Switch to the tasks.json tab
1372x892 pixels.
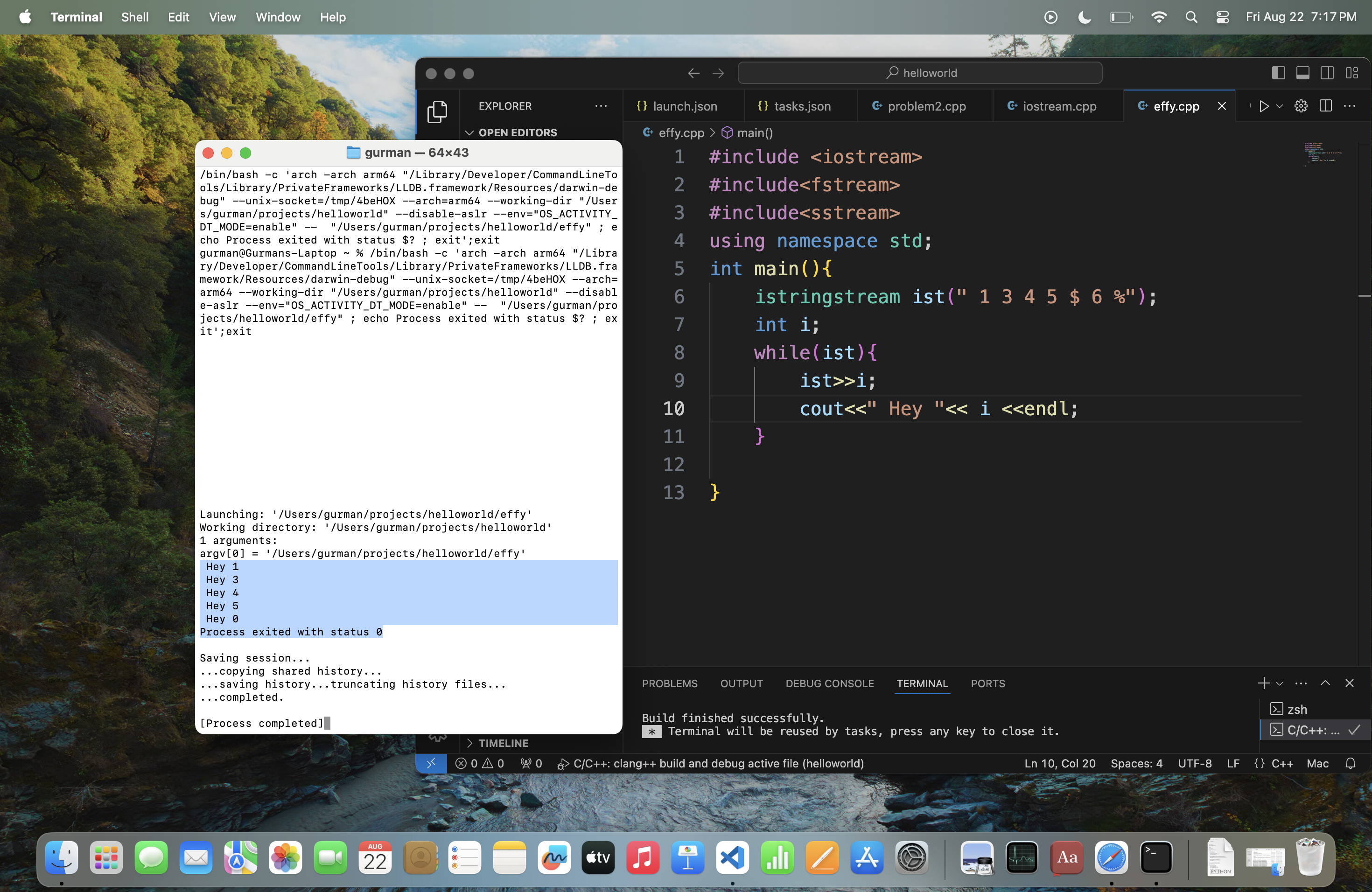[801, 106]
